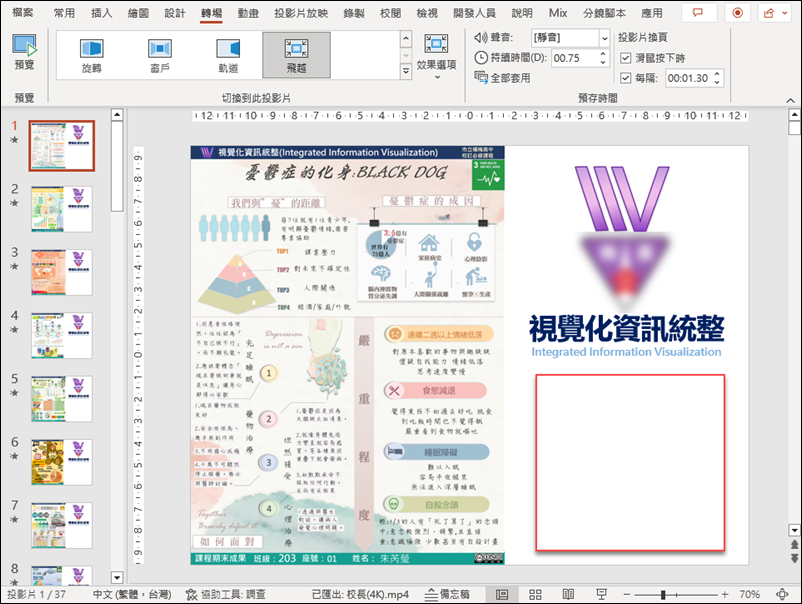Image resolution: width=802 pixels, height=604 pixels.
Task: Click zoom out minus button
Action: [x=627, y=594]
